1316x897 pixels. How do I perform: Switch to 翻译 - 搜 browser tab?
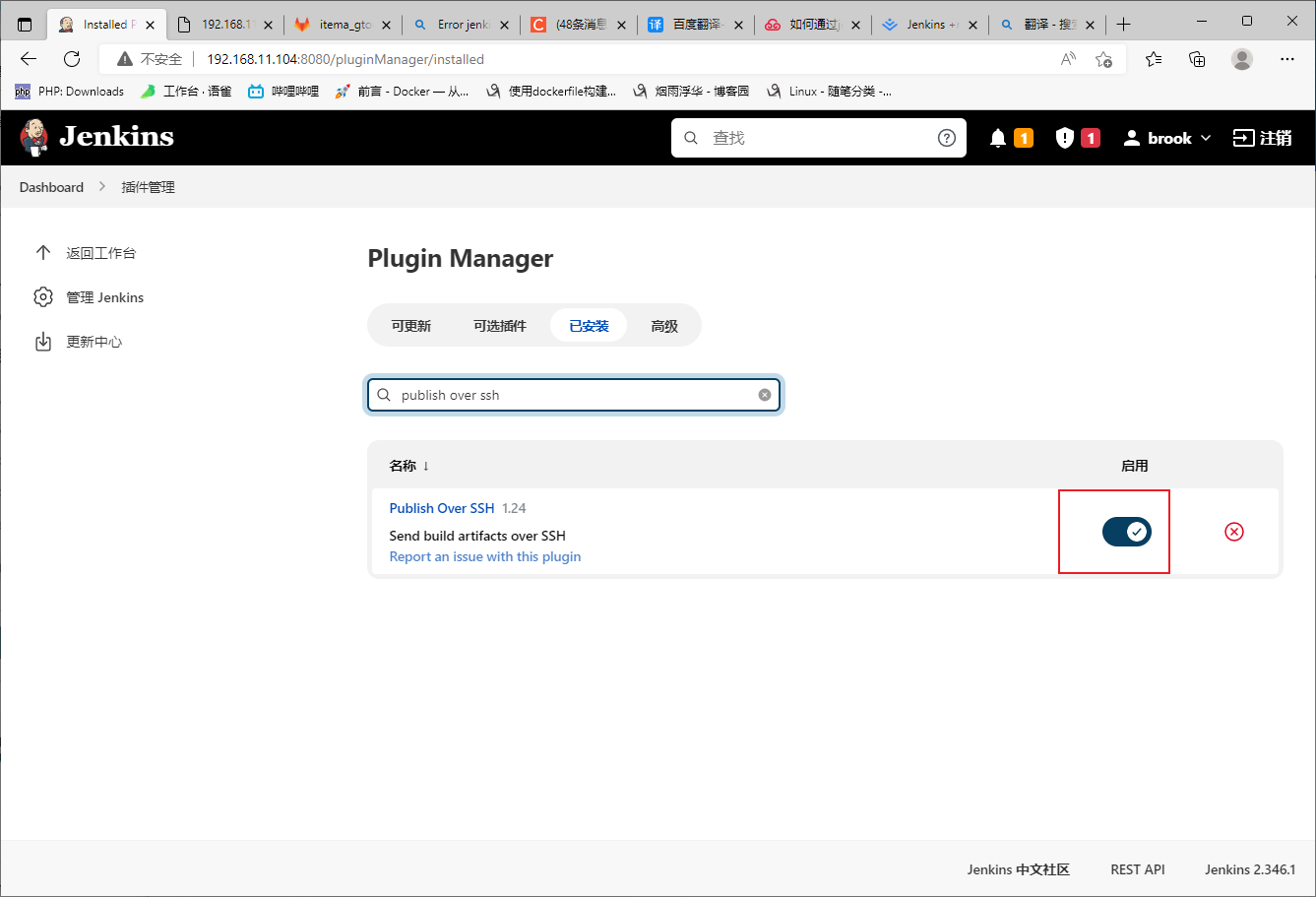click(x=1047, y=25)
